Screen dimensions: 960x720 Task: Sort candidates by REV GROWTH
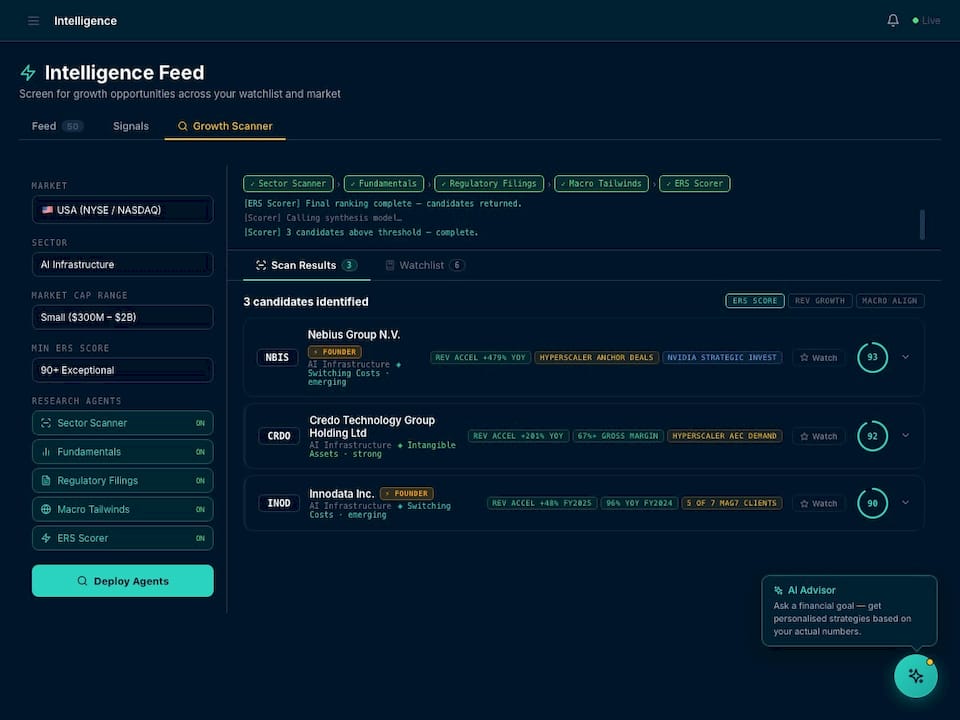coord(820,300)
